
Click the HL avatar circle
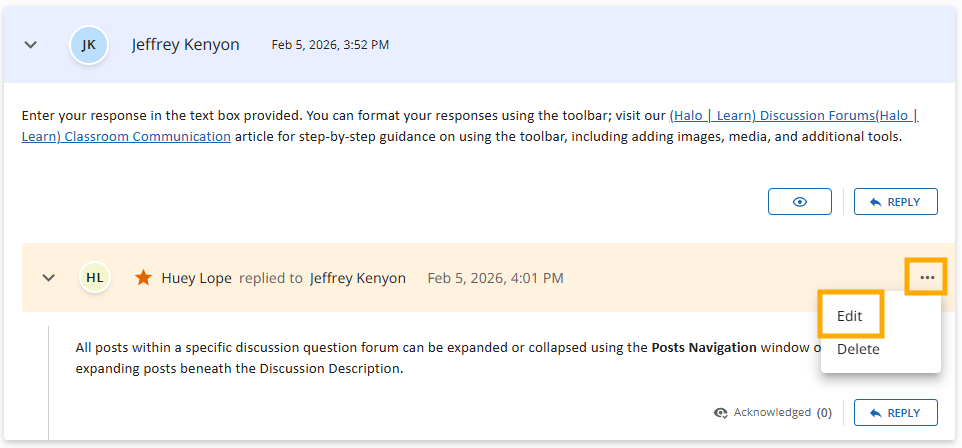95,277
